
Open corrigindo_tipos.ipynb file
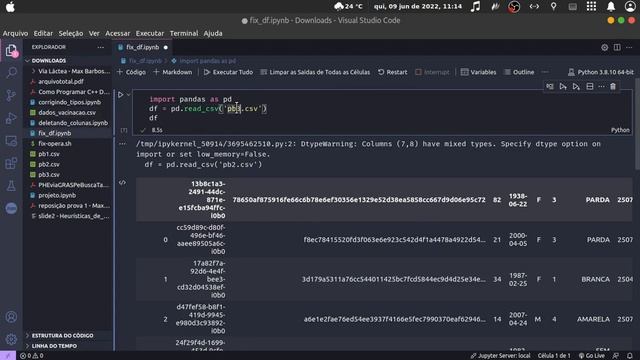click(x=69, y=102)
